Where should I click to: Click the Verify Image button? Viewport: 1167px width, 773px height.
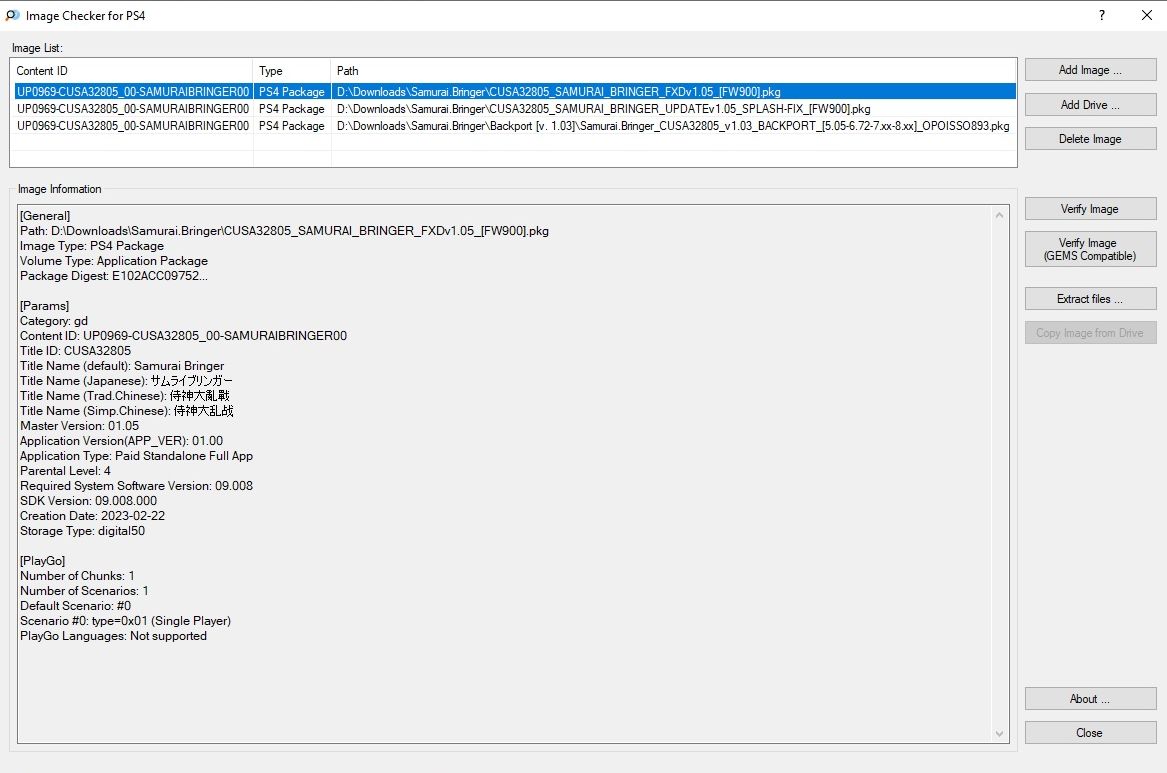(1090, 209)
